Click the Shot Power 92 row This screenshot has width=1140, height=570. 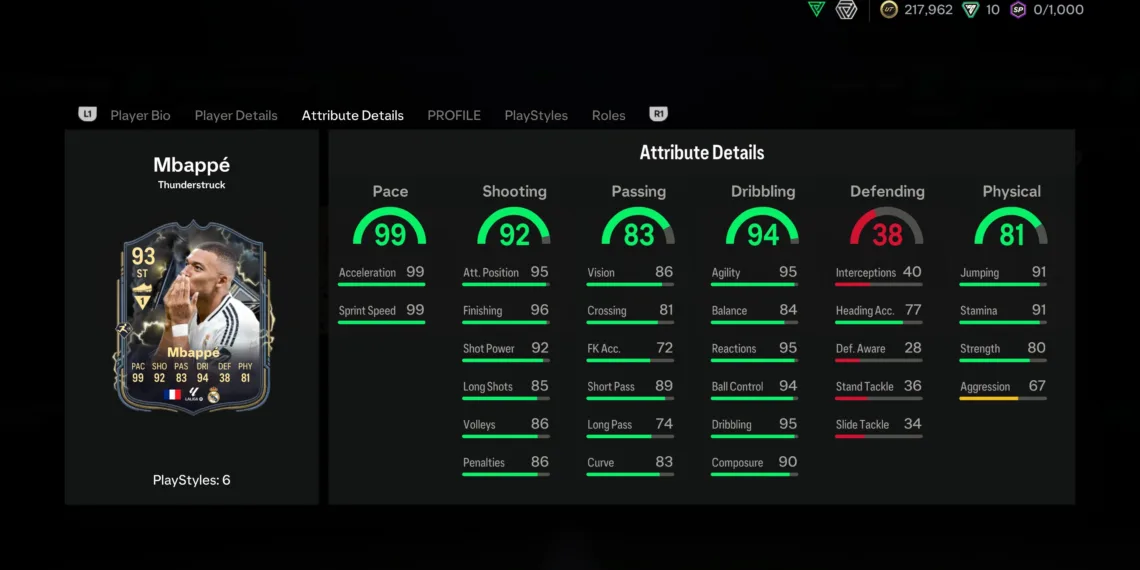[506, 350]
